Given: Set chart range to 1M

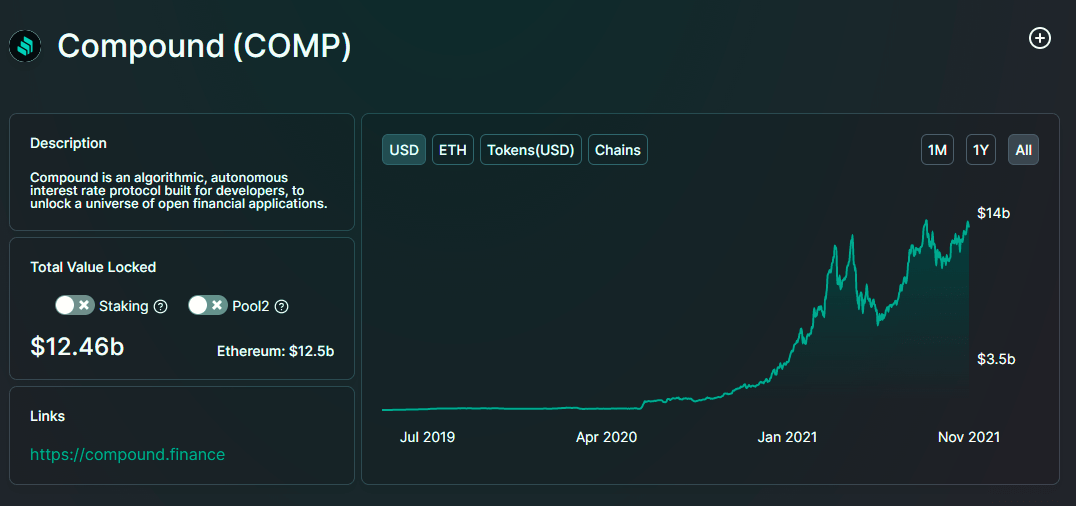Looking at the screenshot, I should pos(937,150).
